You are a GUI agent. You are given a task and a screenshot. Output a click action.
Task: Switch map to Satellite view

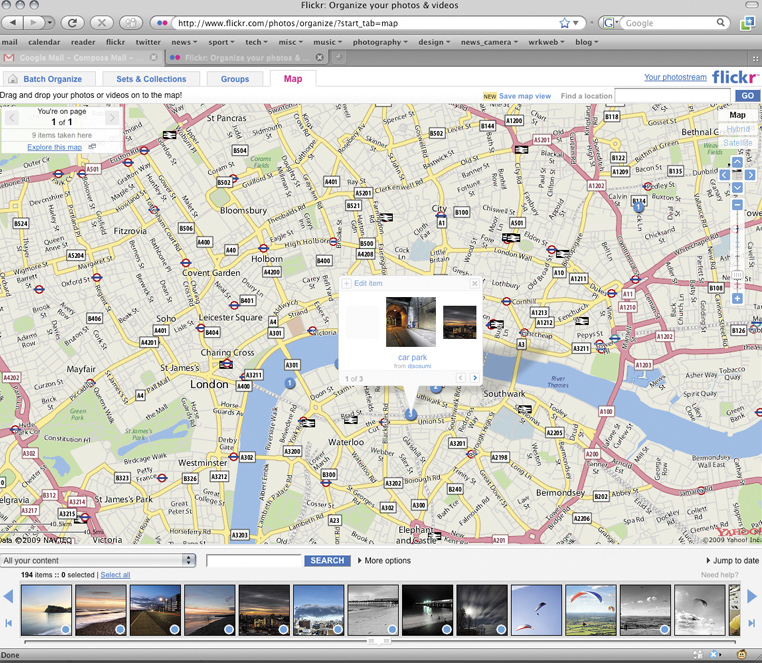coord(737,142)
